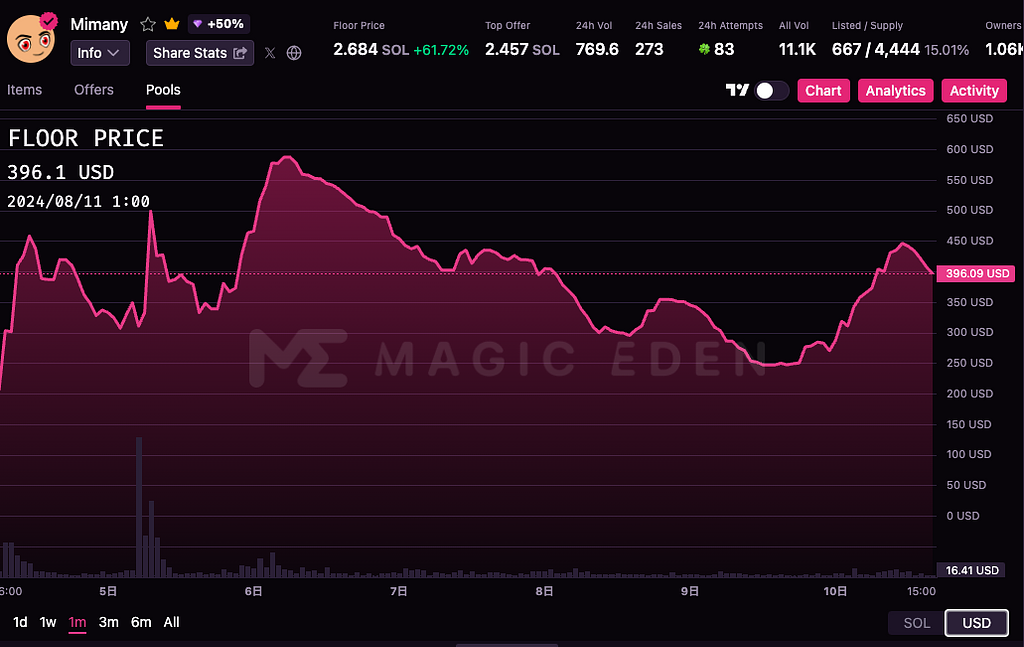This screenshot has width=1024, height=647.
Task: Choose the 6m time range
Action: point(141,622)
